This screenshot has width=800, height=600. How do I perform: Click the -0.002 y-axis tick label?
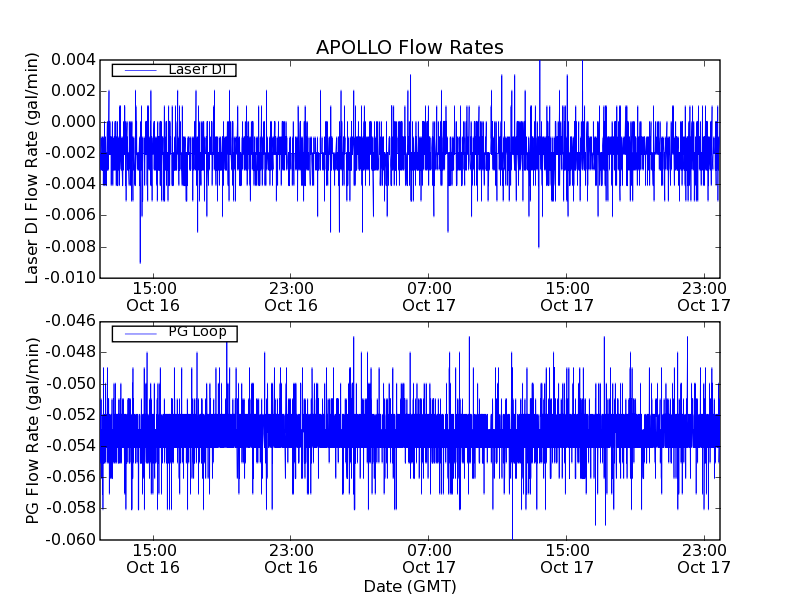[71, 153]
